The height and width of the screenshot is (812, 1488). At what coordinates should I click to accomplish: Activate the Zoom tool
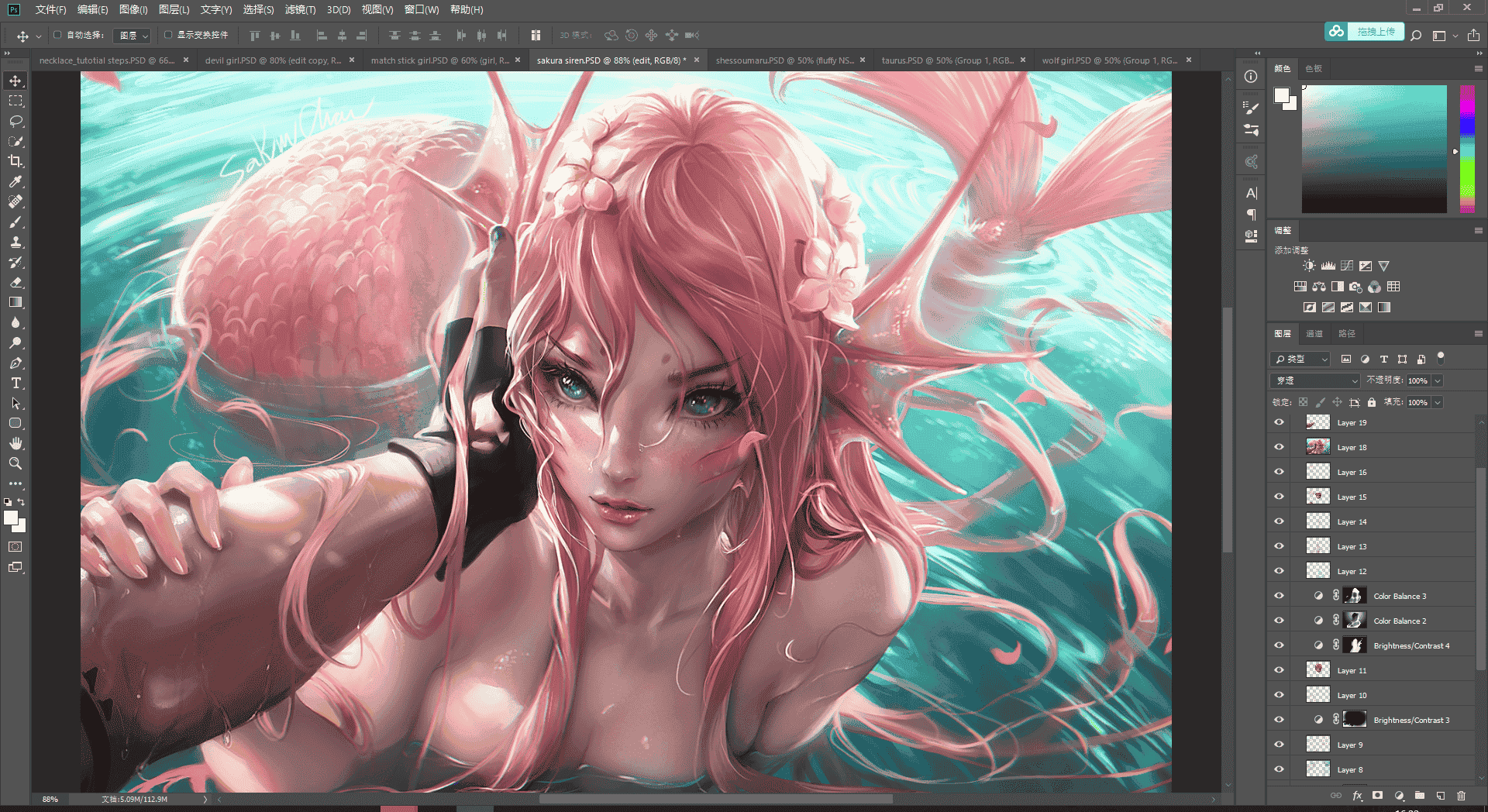[15, 463]
